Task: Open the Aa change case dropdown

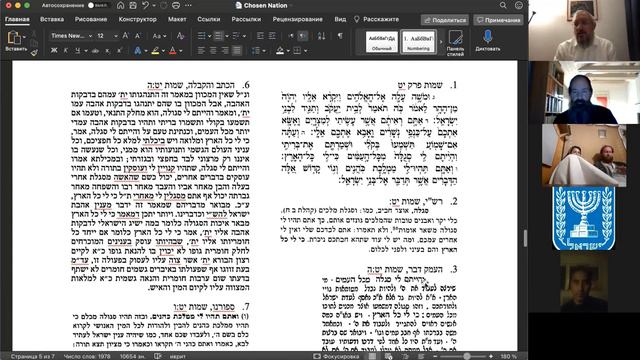Action: point(159,36)
